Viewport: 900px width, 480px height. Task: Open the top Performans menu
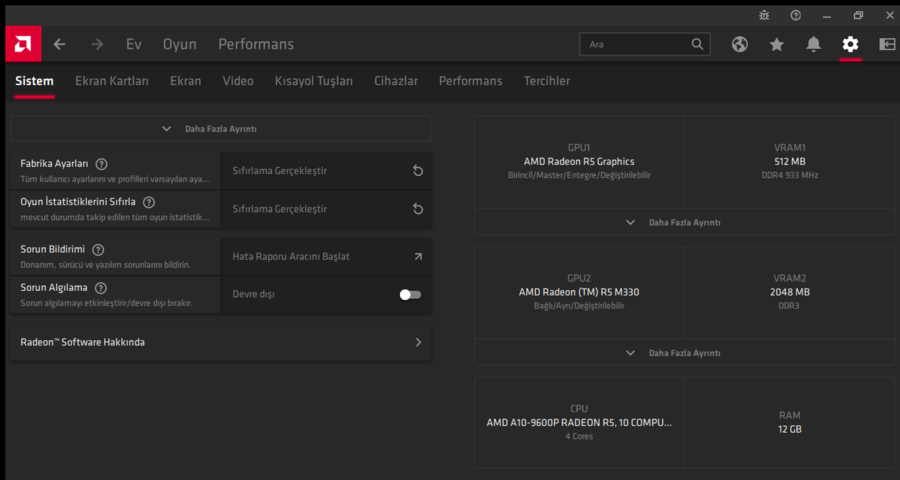click(x=256, y=44)
